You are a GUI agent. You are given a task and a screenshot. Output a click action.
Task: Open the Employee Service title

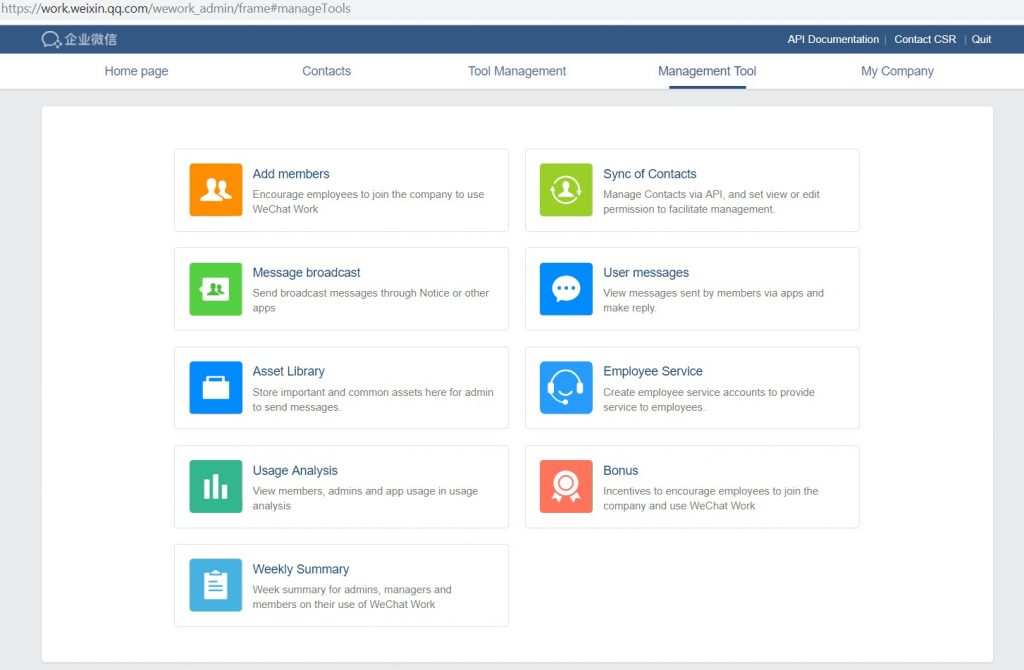(x=652, y=371)
